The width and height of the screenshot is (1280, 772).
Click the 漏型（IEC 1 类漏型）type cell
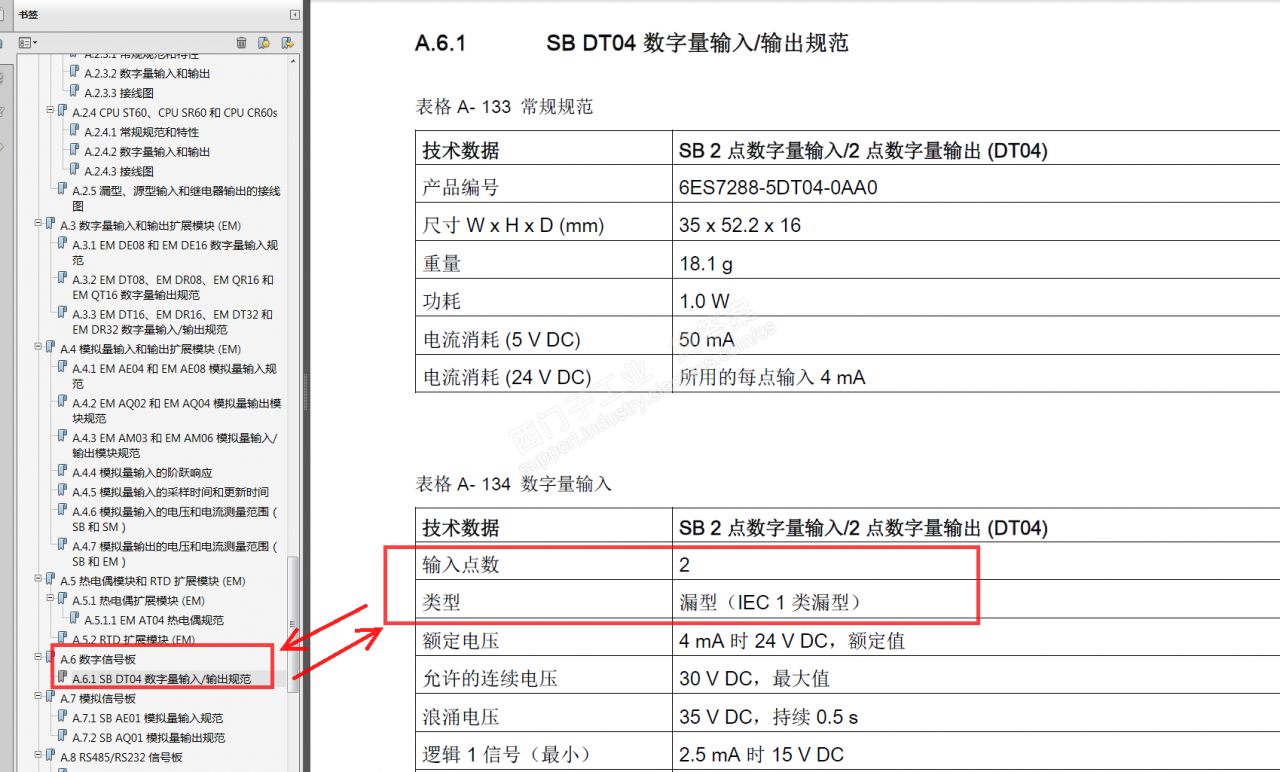pyautogui.click(x=975, y=603)
